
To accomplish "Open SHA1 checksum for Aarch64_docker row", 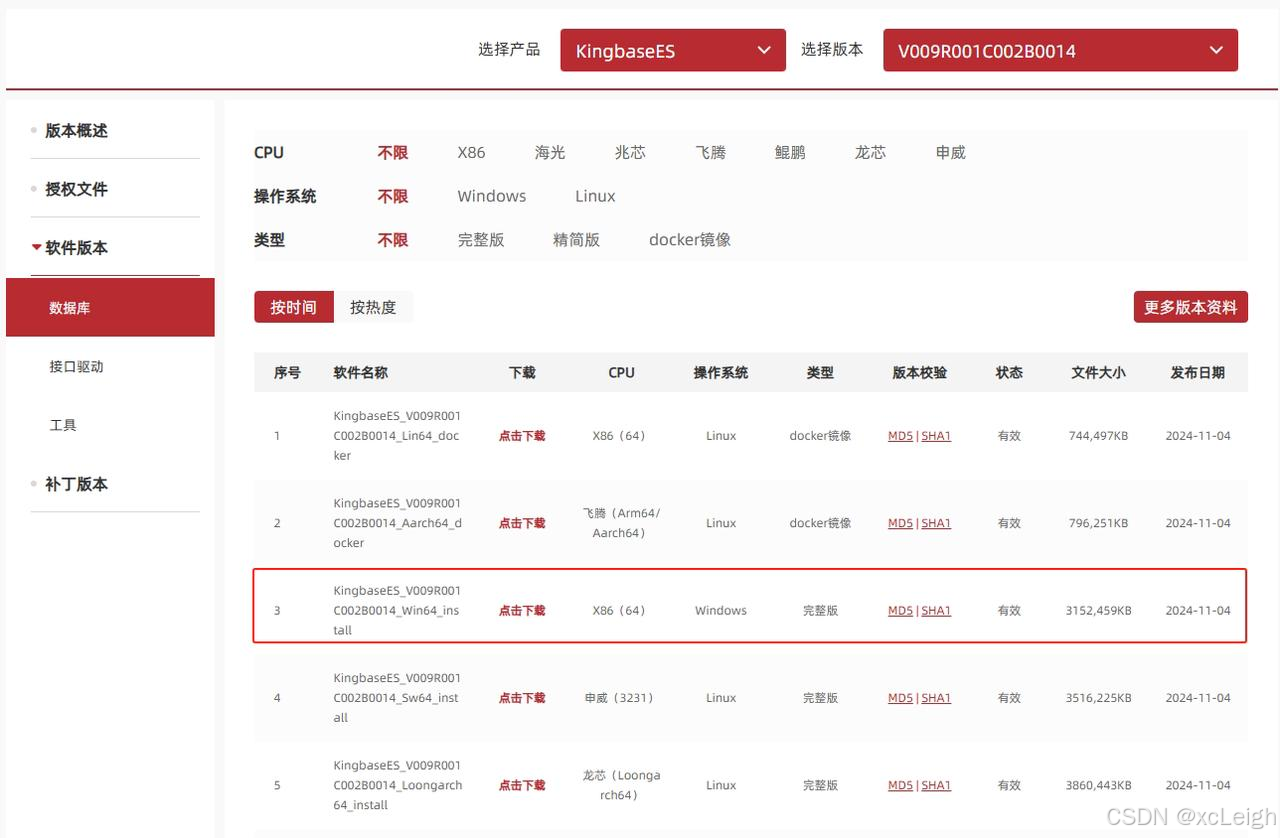I will 936,523.
